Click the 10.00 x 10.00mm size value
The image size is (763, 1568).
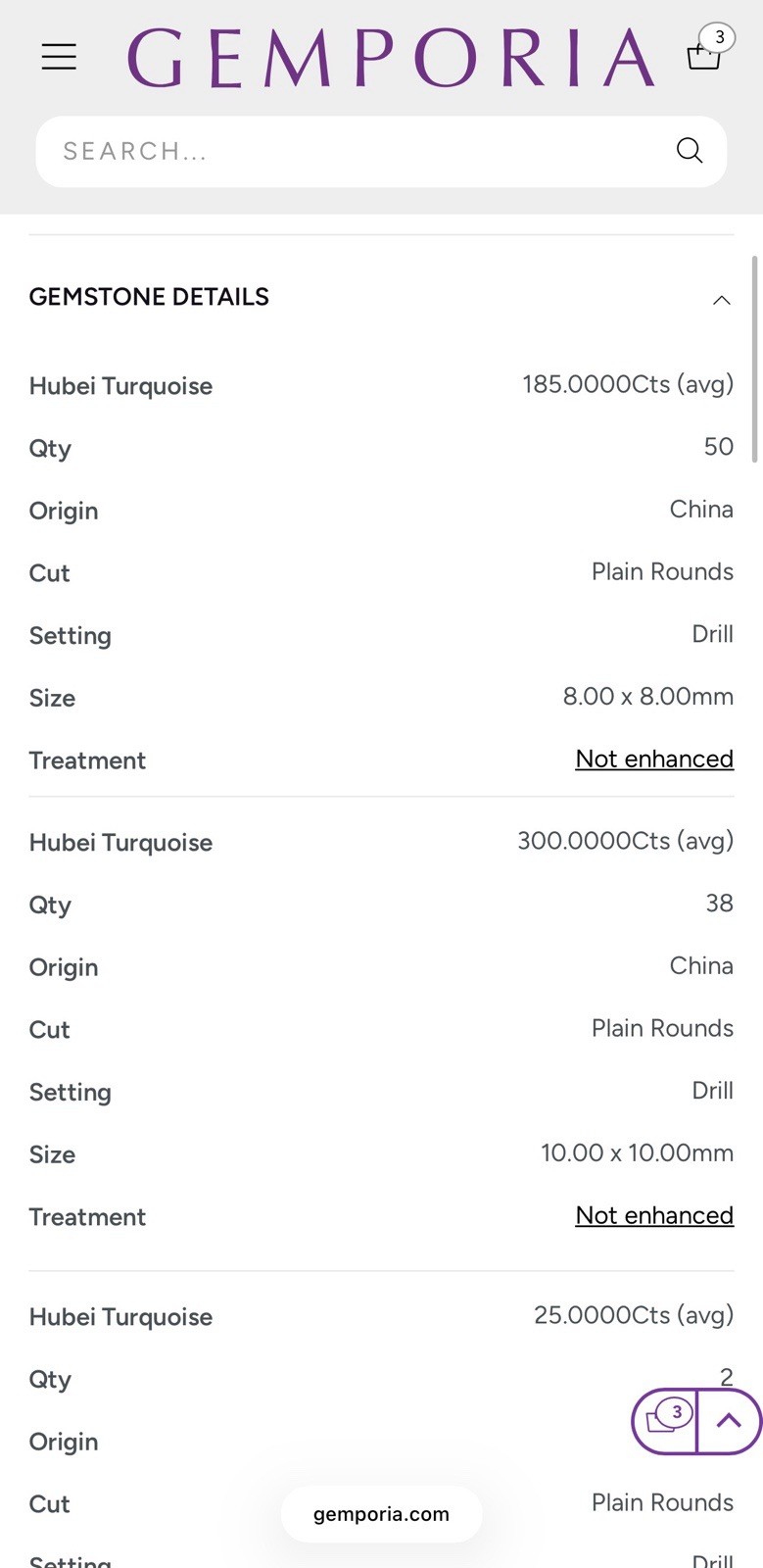point(637,1152)
